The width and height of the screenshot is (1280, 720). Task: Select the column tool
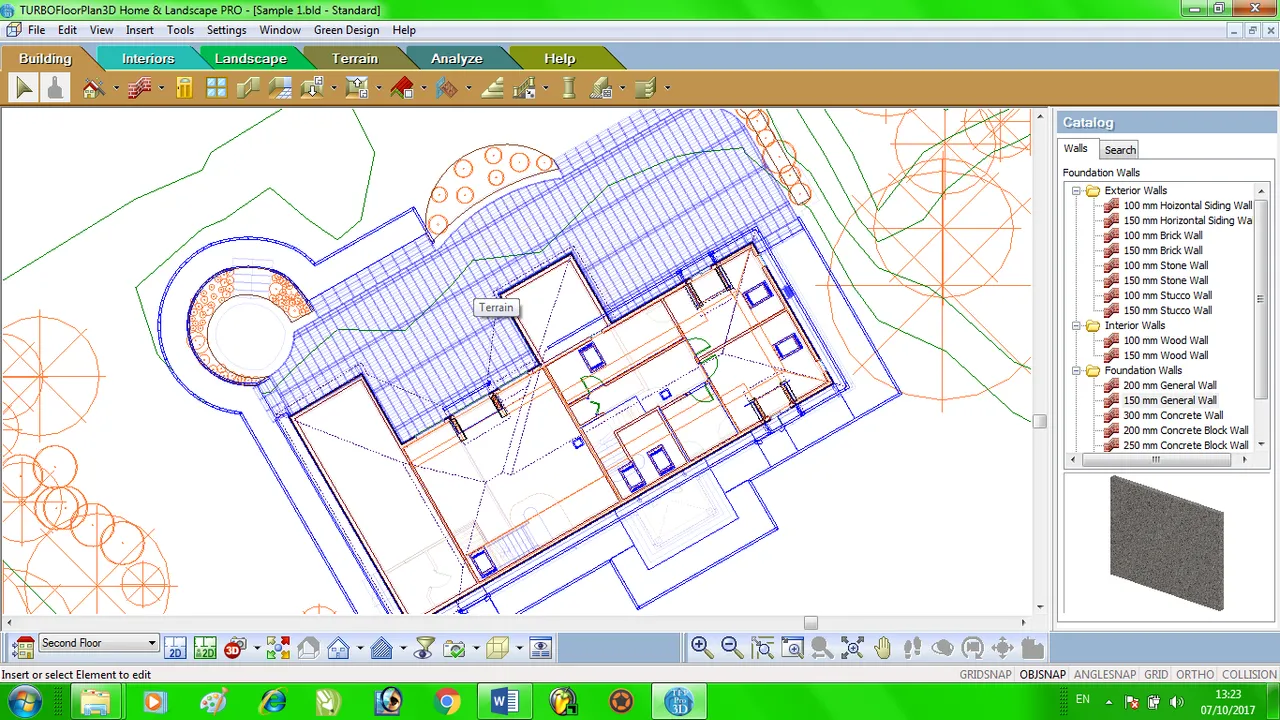[569, 88]
